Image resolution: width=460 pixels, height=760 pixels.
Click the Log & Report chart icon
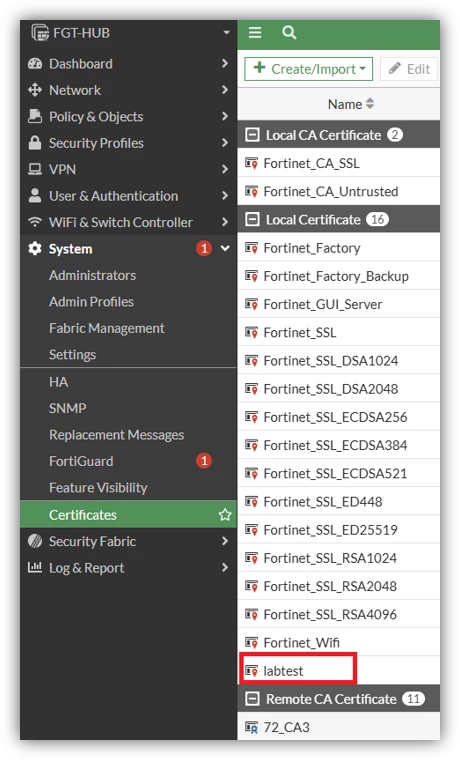tap(35, 567)
